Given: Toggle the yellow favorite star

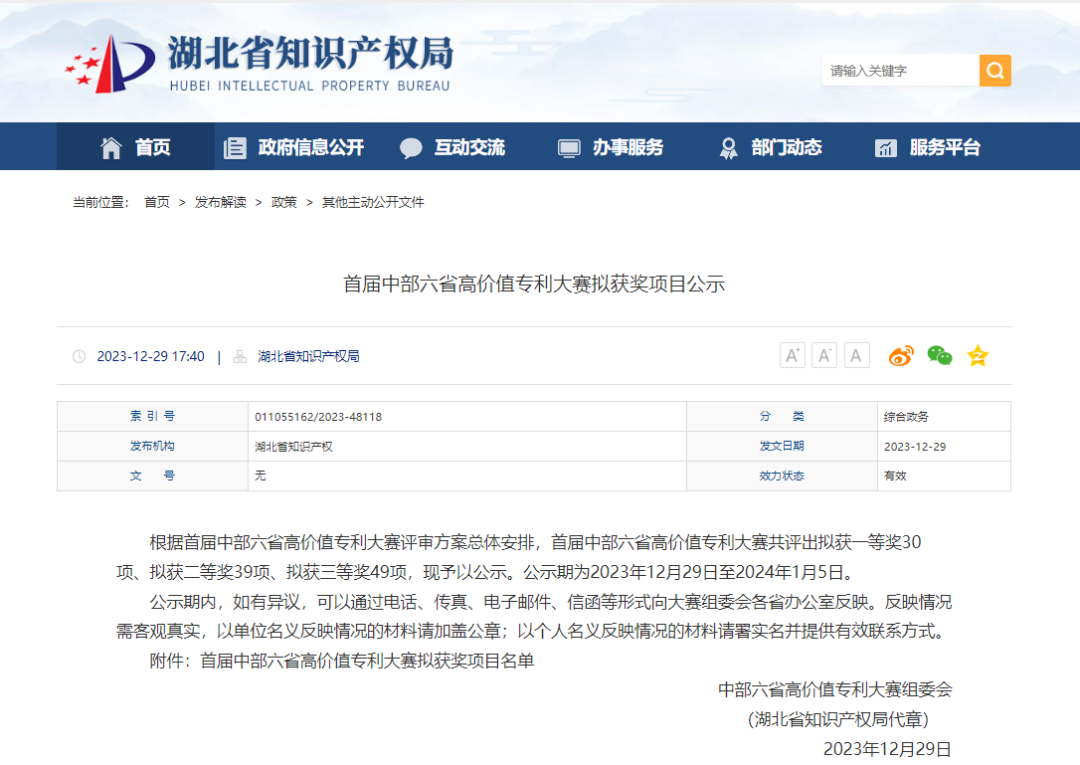Looking at the screenshot, I should [976, 355].
